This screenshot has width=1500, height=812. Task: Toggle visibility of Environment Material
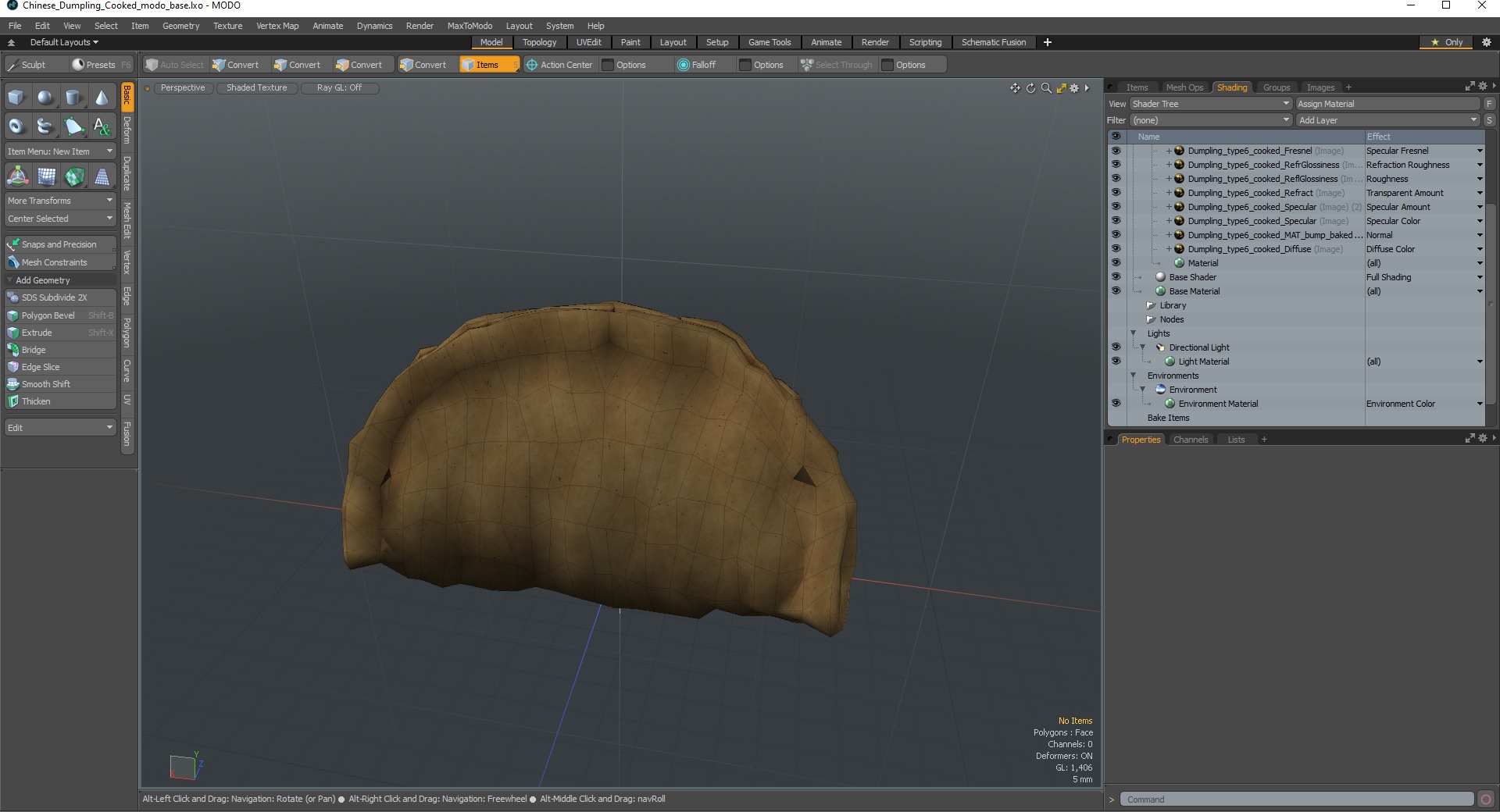1116,404
